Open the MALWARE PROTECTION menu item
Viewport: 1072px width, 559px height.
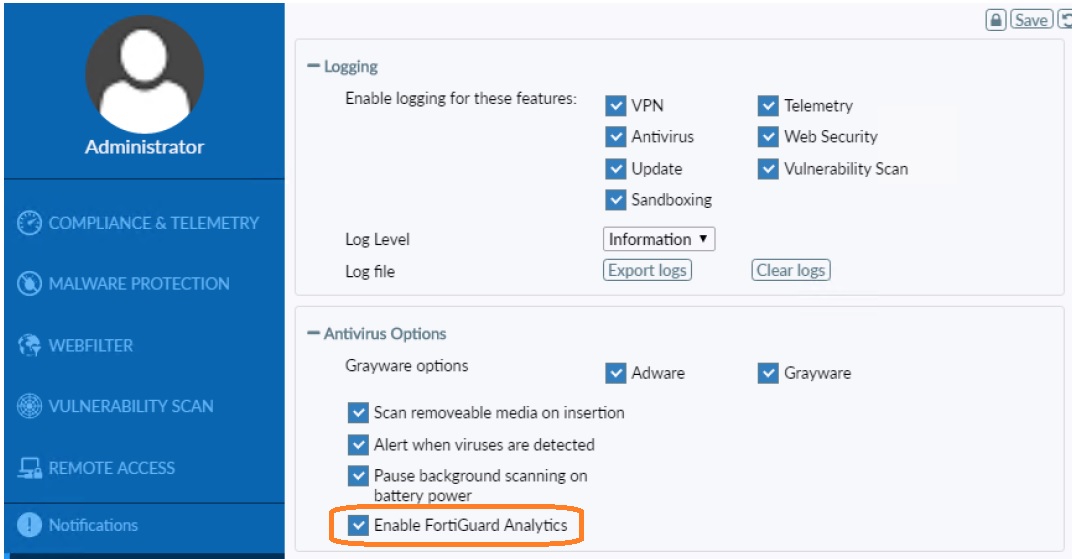point(139,284)
